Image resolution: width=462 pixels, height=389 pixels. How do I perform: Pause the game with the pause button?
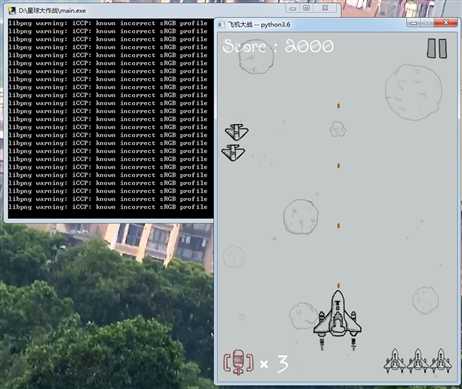[x=437, y=49]
